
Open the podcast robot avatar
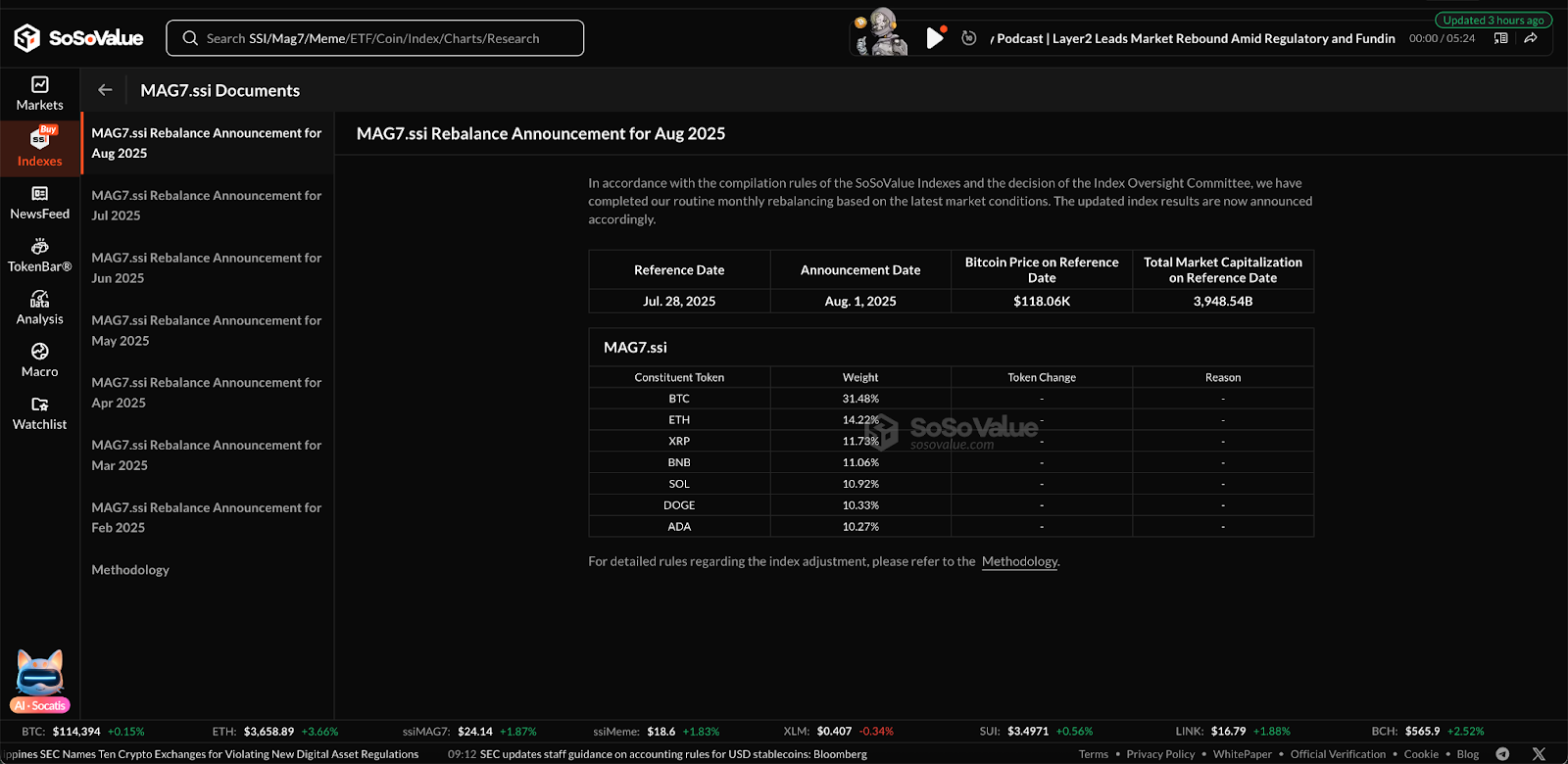881,32
